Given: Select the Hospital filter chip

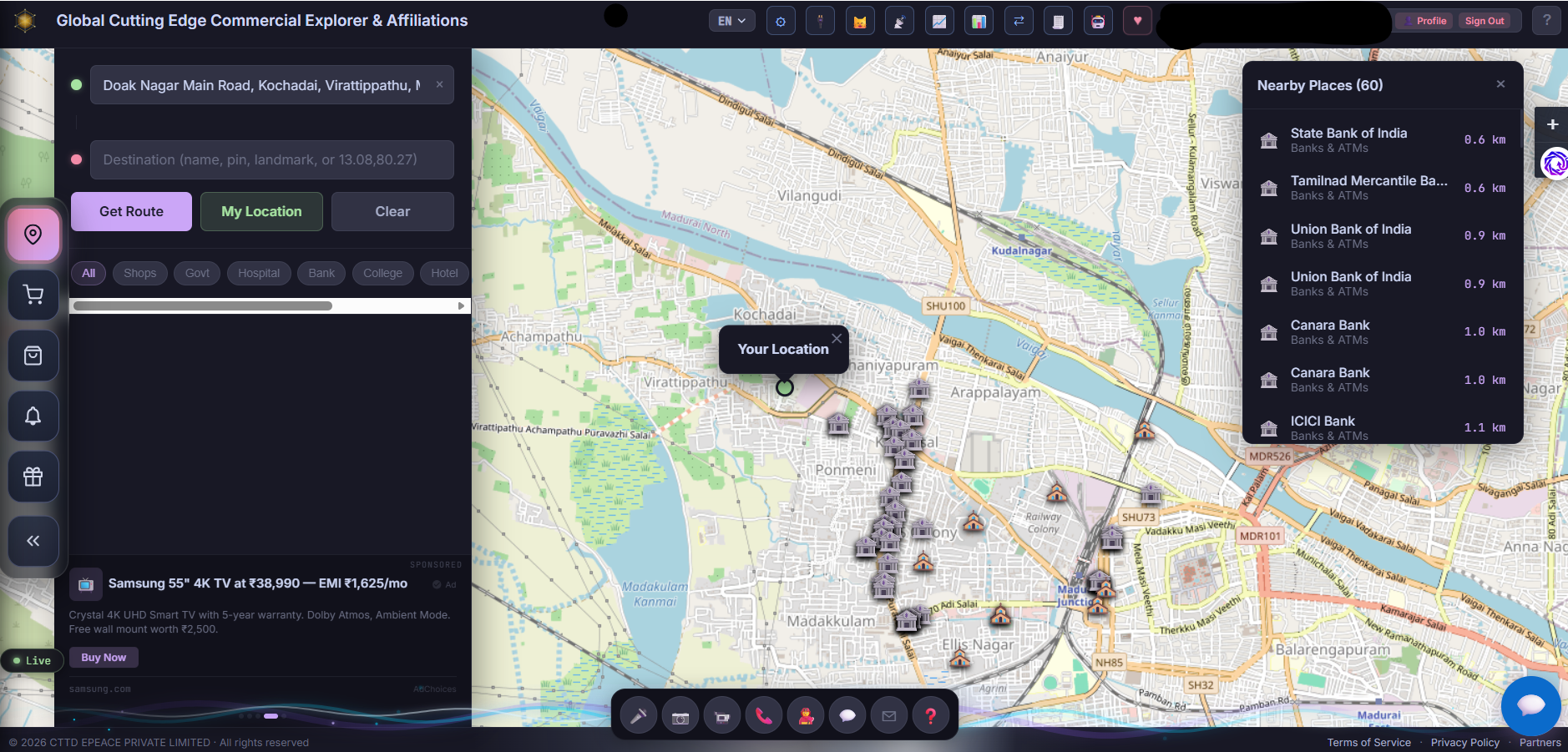Looking at the screenshot, I should 259,273.
